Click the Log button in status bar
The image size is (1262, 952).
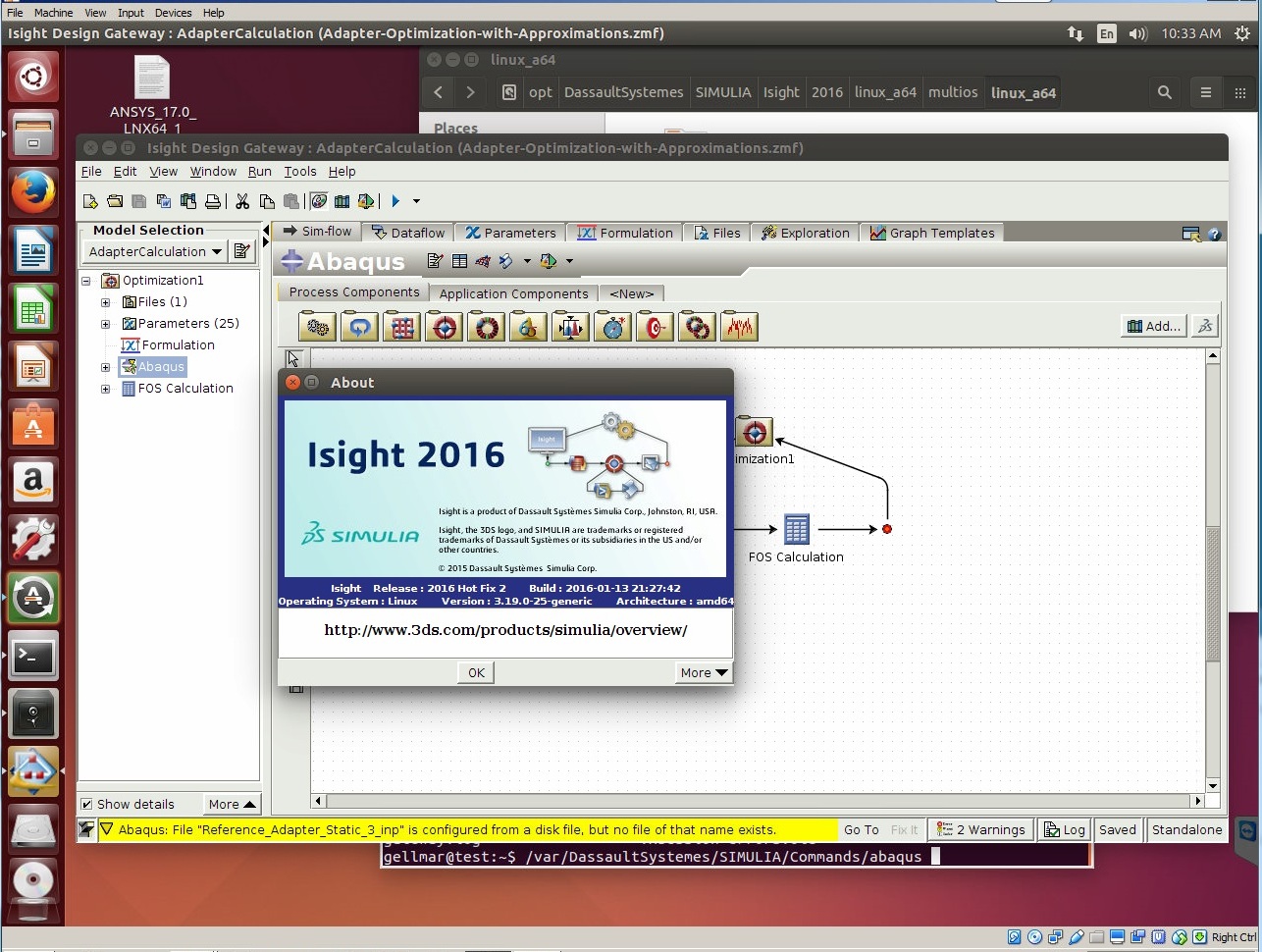[1065, 829]
